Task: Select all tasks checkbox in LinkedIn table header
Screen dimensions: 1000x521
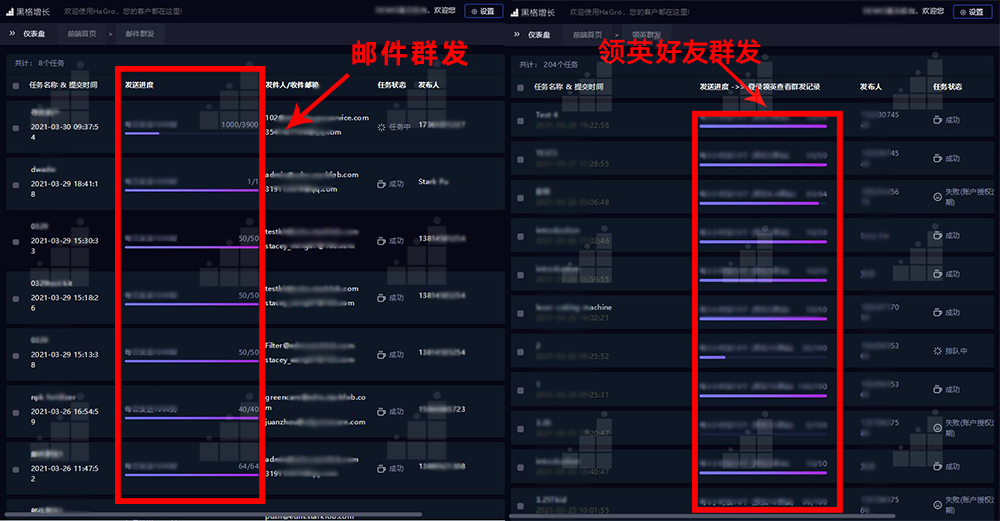Action: pos(521,87)
